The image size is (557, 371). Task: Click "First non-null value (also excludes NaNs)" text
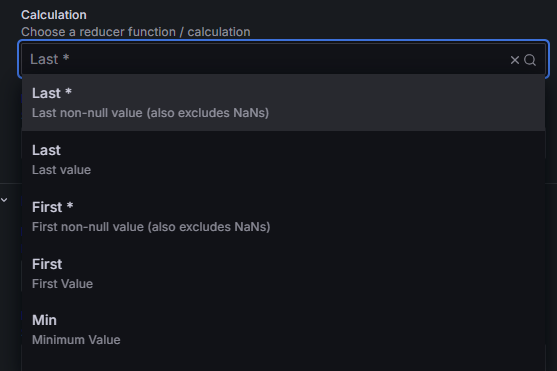tap(151, 227)
